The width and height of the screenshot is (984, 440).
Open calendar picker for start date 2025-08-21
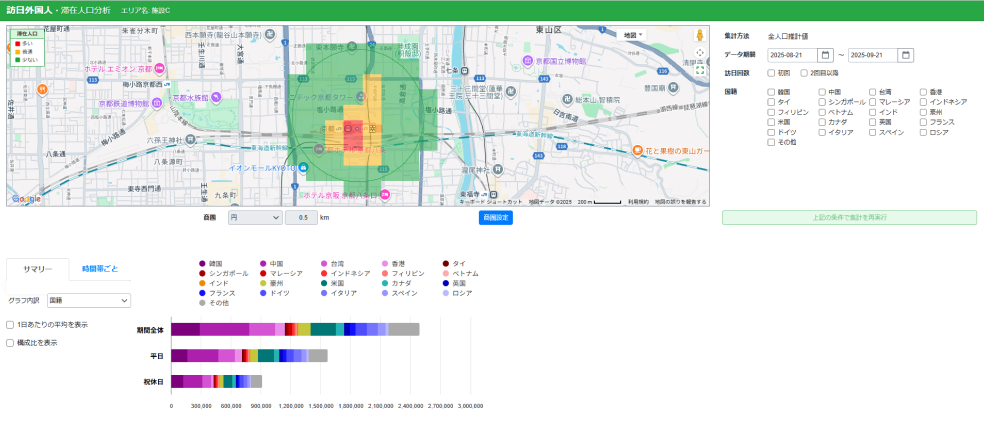825,55
